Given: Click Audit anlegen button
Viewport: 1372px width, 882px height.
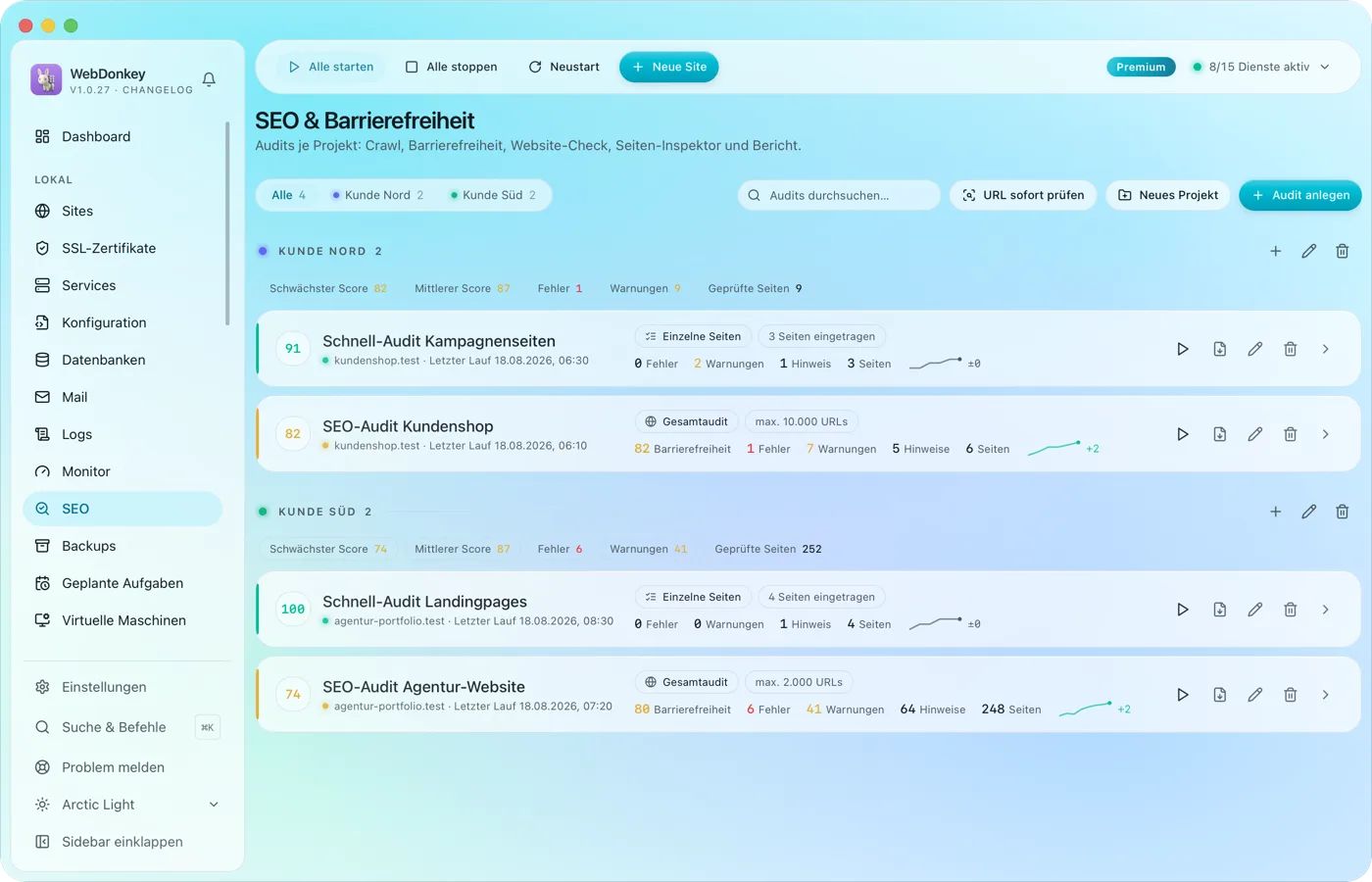Looking at the screenshot, I should pos(1300,195).
